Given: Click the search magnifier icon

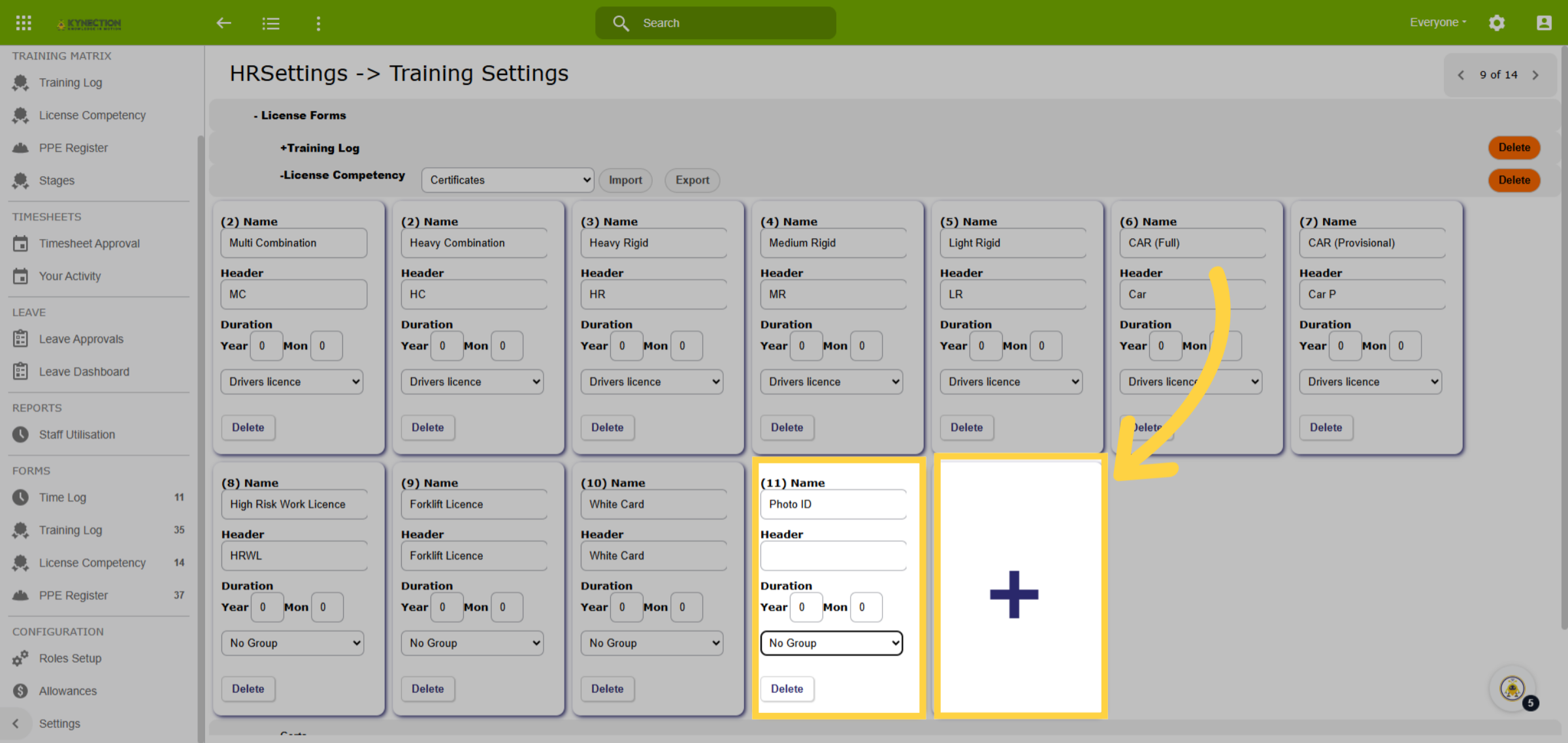Looking at the screenshot, I should coord(621,23).
